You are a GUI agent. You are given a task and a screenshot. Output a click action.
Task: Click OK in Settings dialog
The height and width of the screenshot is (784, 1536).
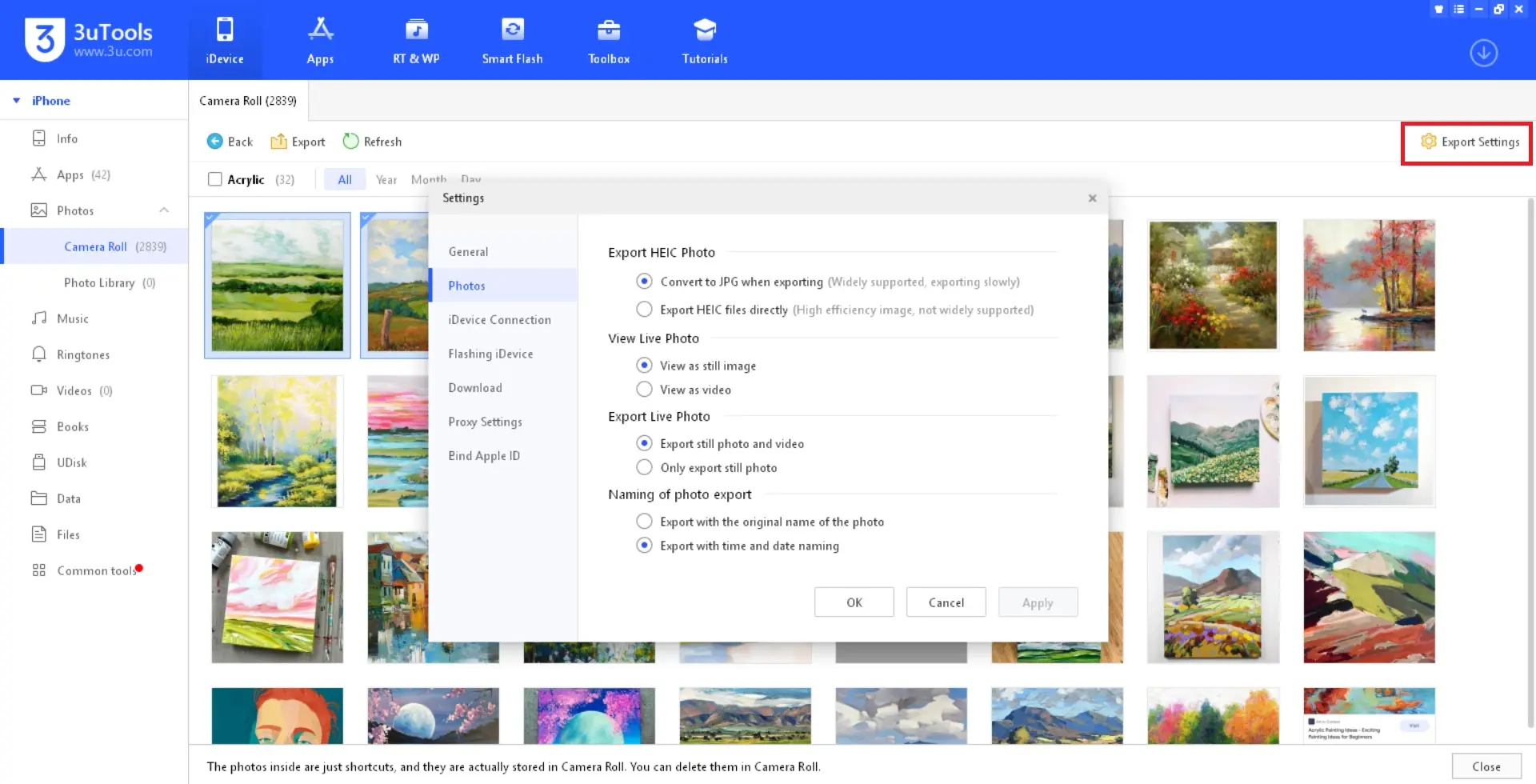pyautogui.click(x=854, y=602)
